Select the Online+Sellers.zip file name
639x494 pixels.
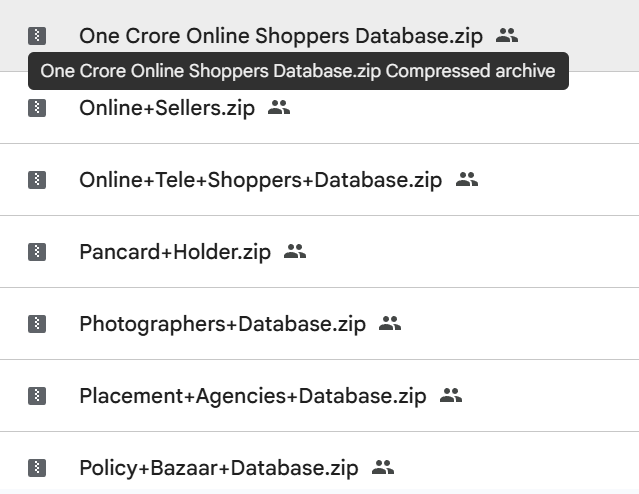[167, 108]
